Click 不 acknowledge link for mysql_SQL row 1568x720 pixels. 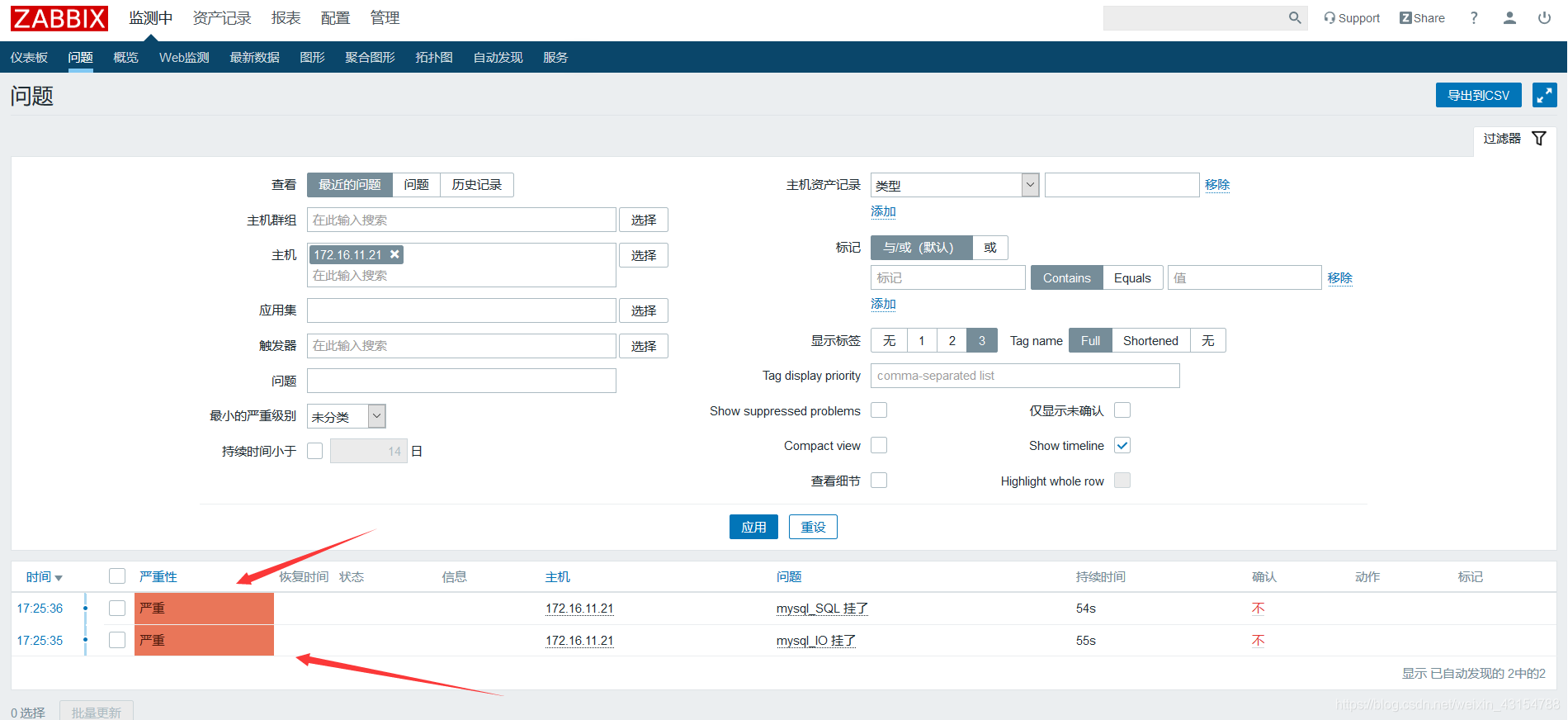coord(1258,609)
